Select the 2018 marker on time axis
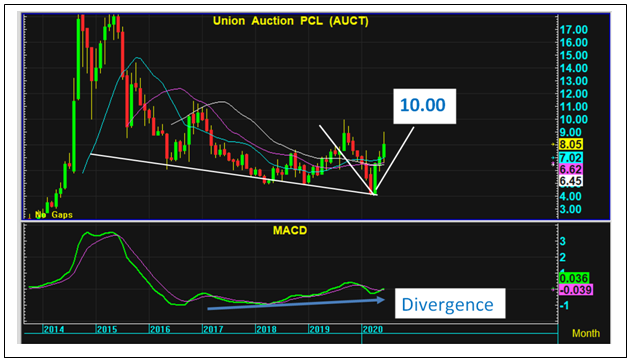 pos(266,329)
